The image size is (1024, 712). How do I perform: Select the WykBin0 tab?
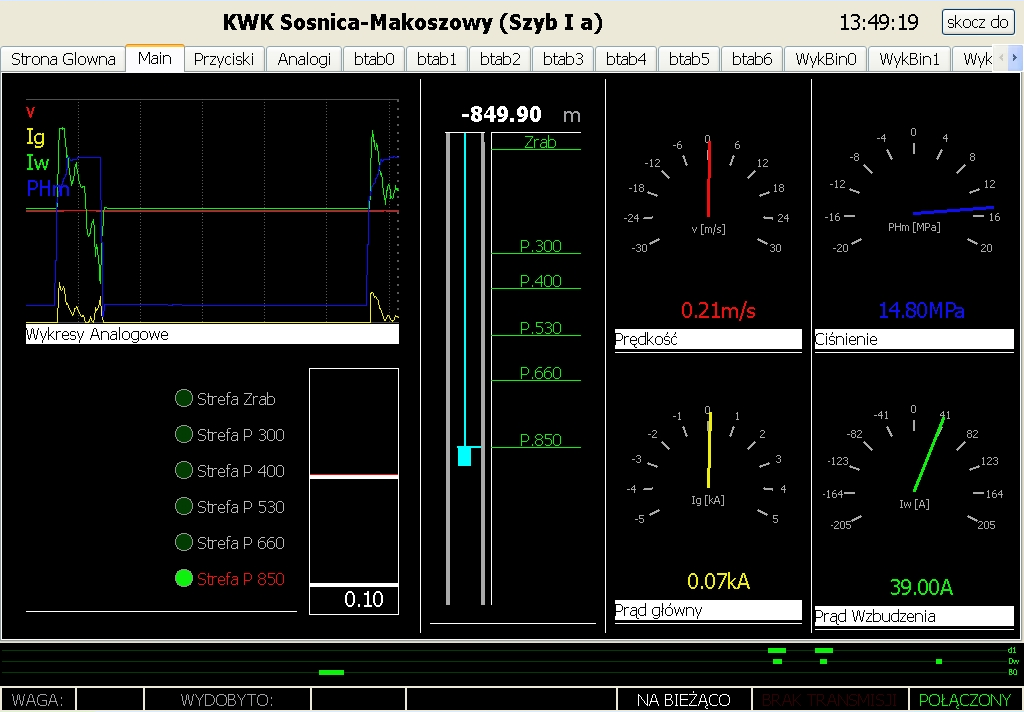pyautogui.click(x=825, y=59)
